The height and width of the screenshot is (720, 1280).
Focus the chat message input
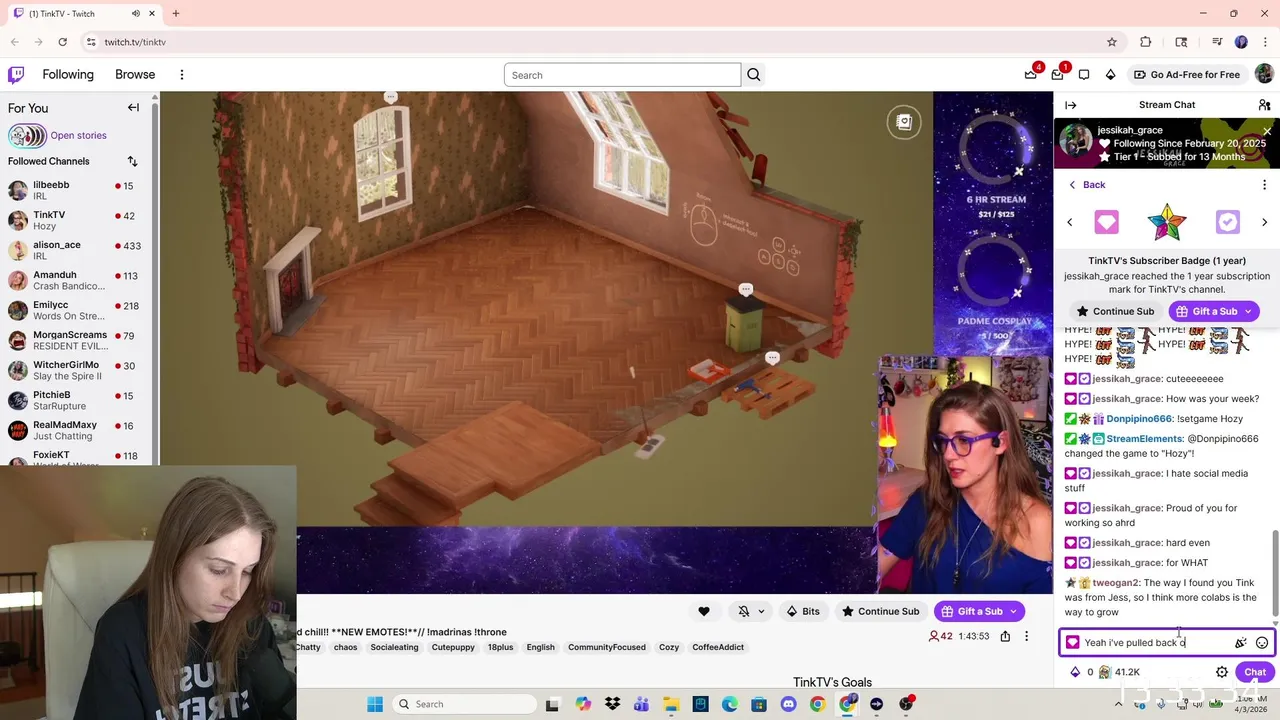(1157, 643)
